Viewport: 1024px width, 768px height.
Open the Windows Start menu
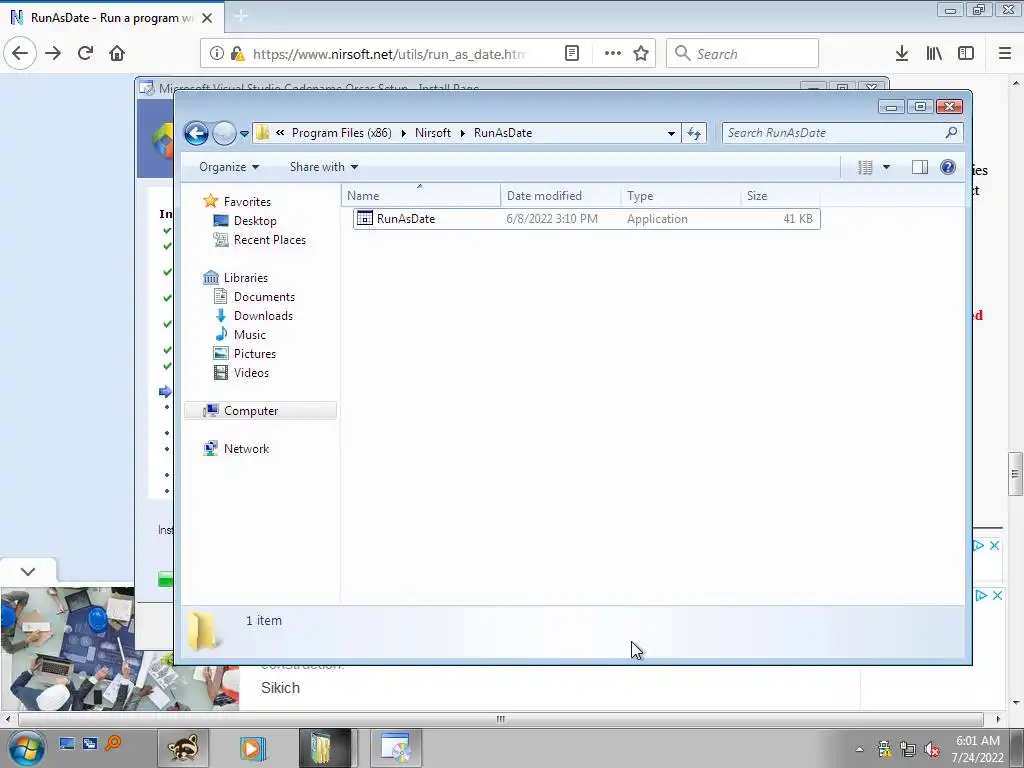pos(27,748)
